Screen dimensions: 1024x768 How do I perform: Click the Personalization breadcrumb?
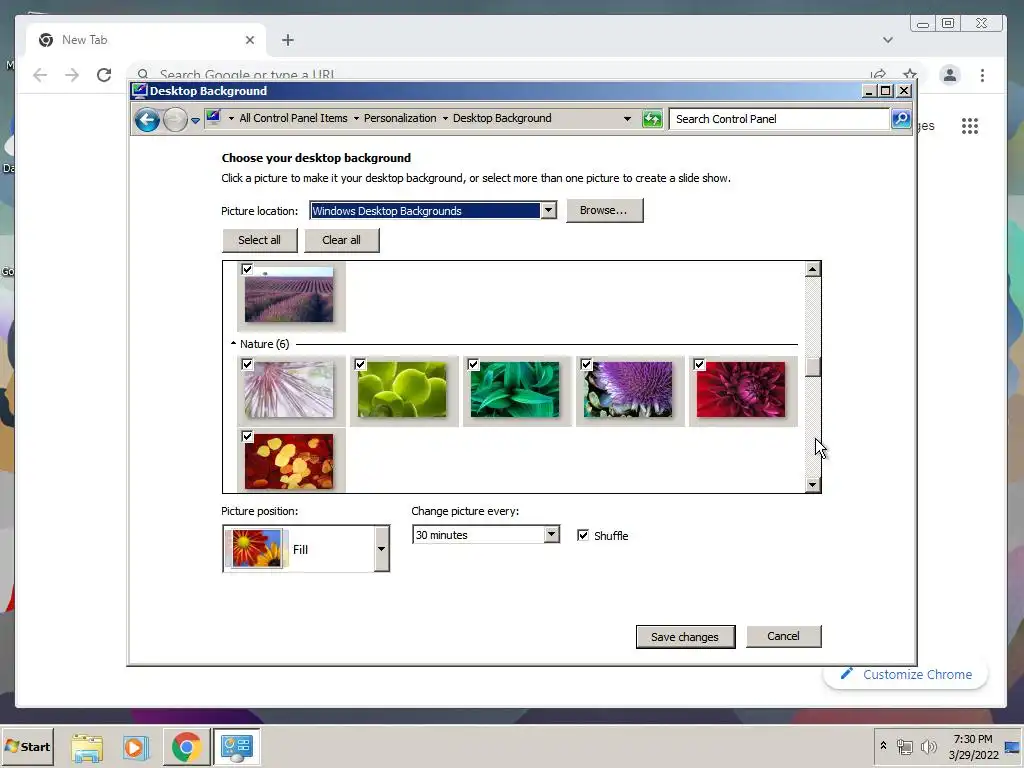[400, 118]
